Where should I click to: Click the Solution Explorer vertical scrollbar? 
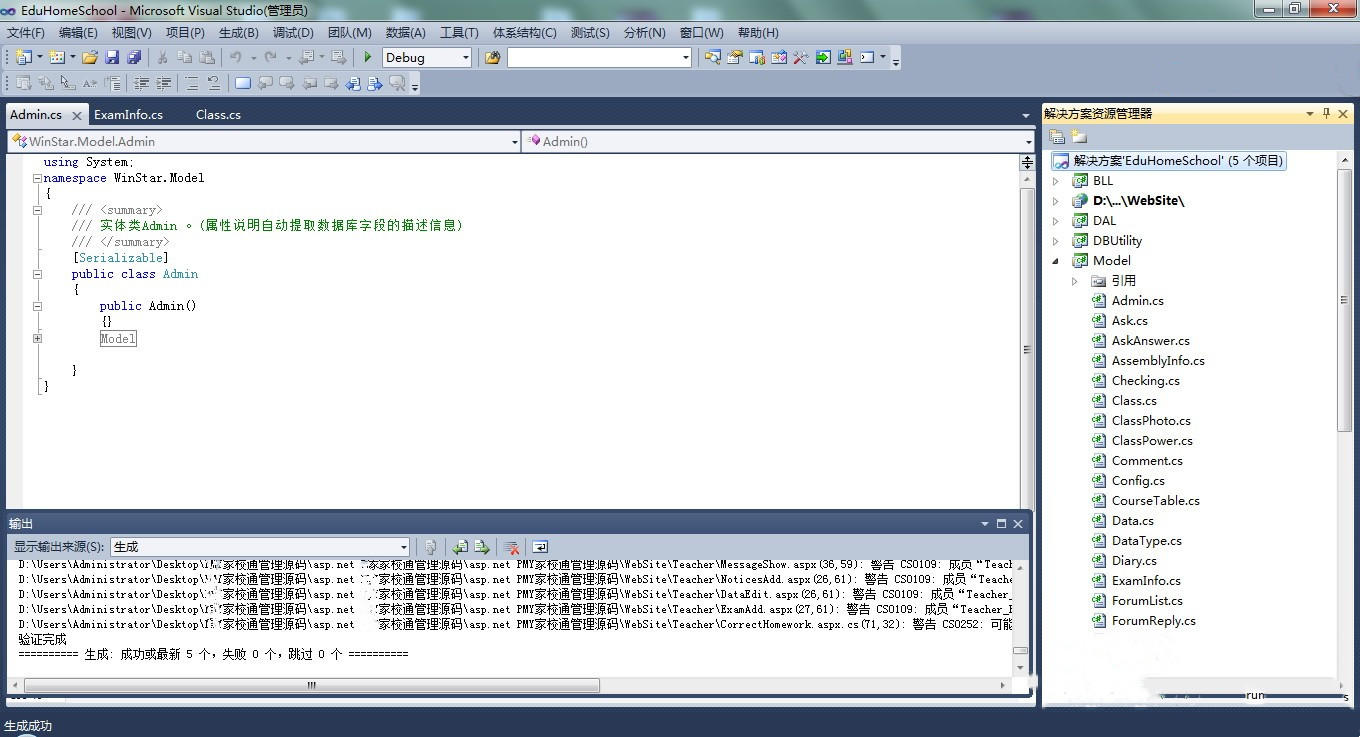coord(1344,300)
